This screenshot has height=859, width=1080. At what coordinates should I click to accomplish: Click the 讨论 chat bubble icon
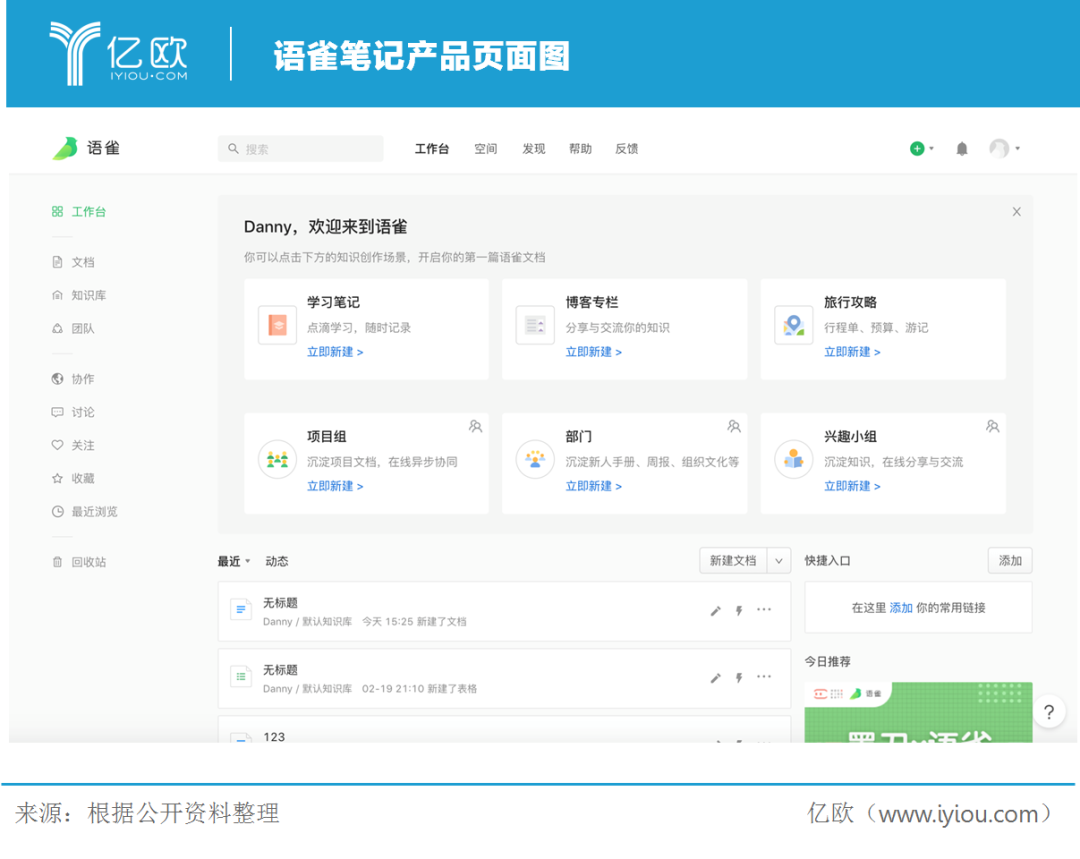point(58,412)
